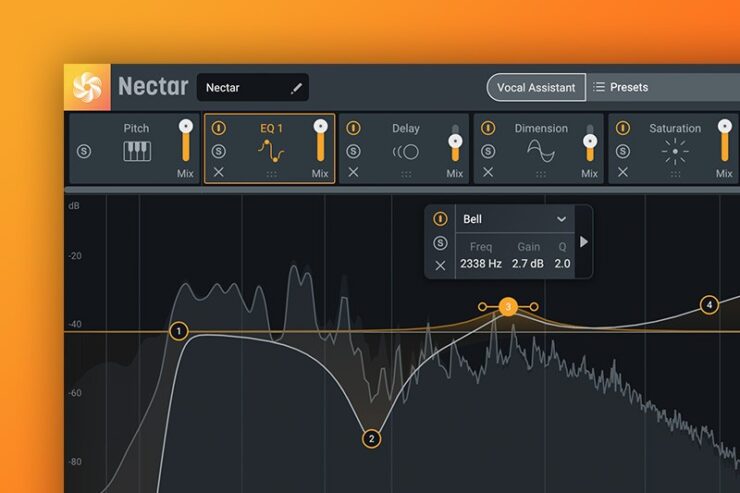Click node 3 left Q handle
740x493 pixels.
point(482,307)
